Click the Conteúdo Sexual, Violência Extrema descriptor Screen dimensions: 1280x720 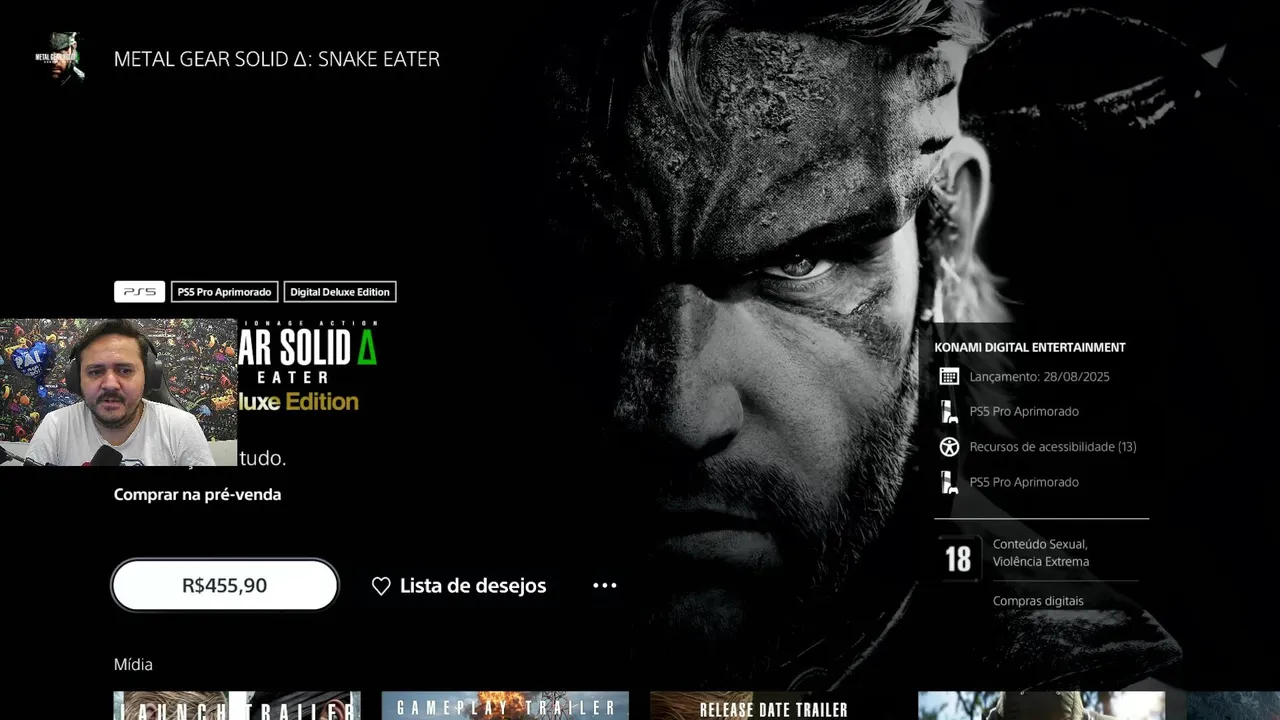[x=1041, y=553]
